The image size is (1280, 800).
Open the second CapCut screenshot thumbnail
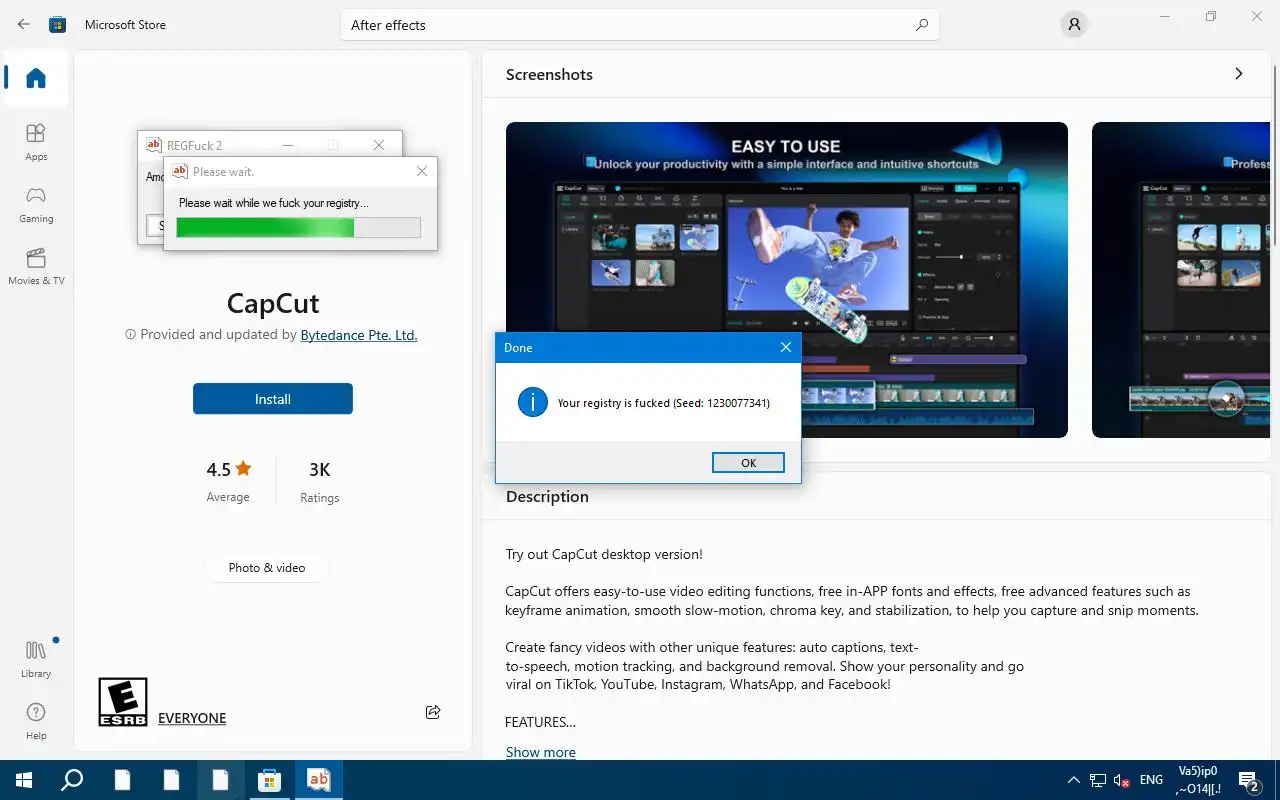tap(1180, 280)
